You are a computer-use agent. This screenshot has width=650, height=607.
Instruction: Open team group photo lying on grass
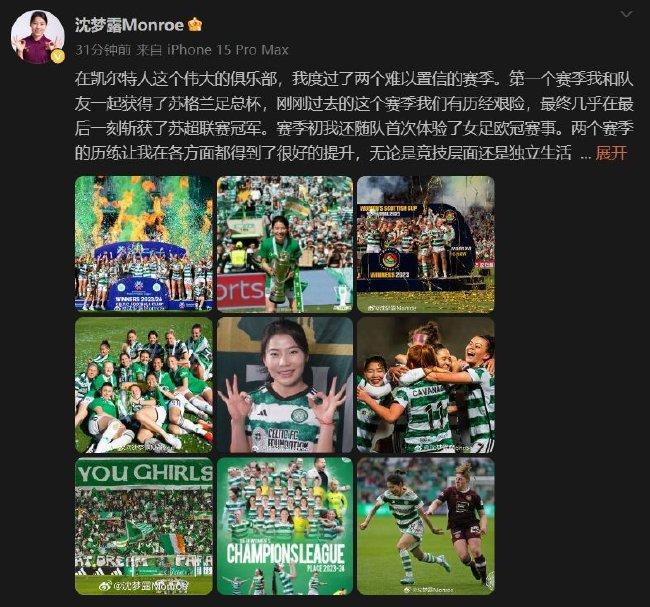click(x=144, y=385)
